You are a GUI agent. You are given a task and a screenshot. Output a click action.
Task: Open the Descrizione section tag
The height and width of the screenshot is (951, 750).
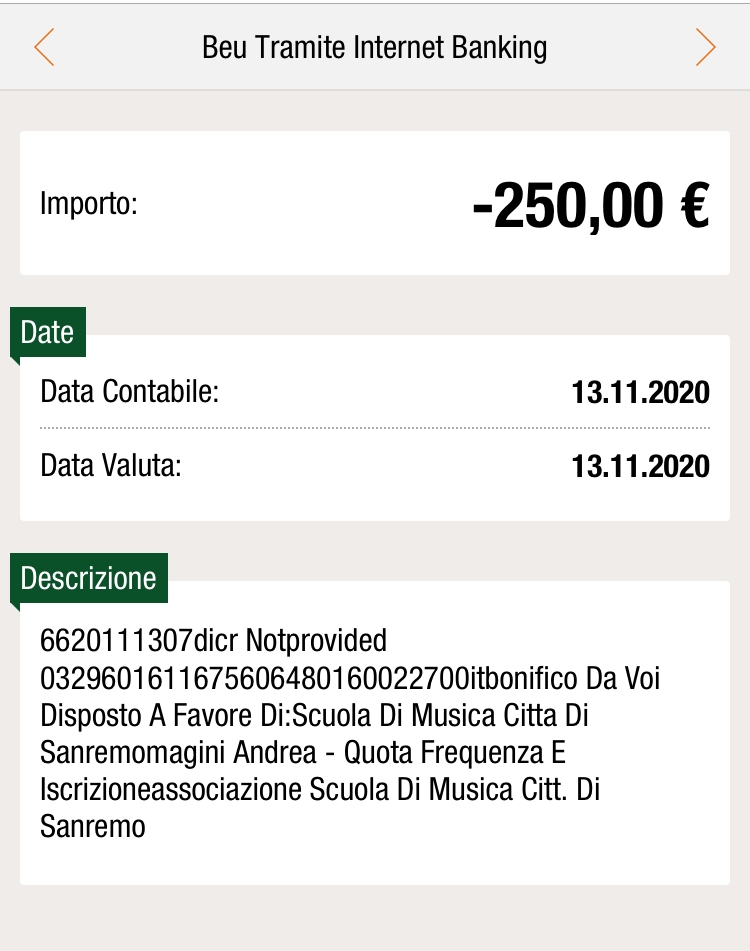89,578
